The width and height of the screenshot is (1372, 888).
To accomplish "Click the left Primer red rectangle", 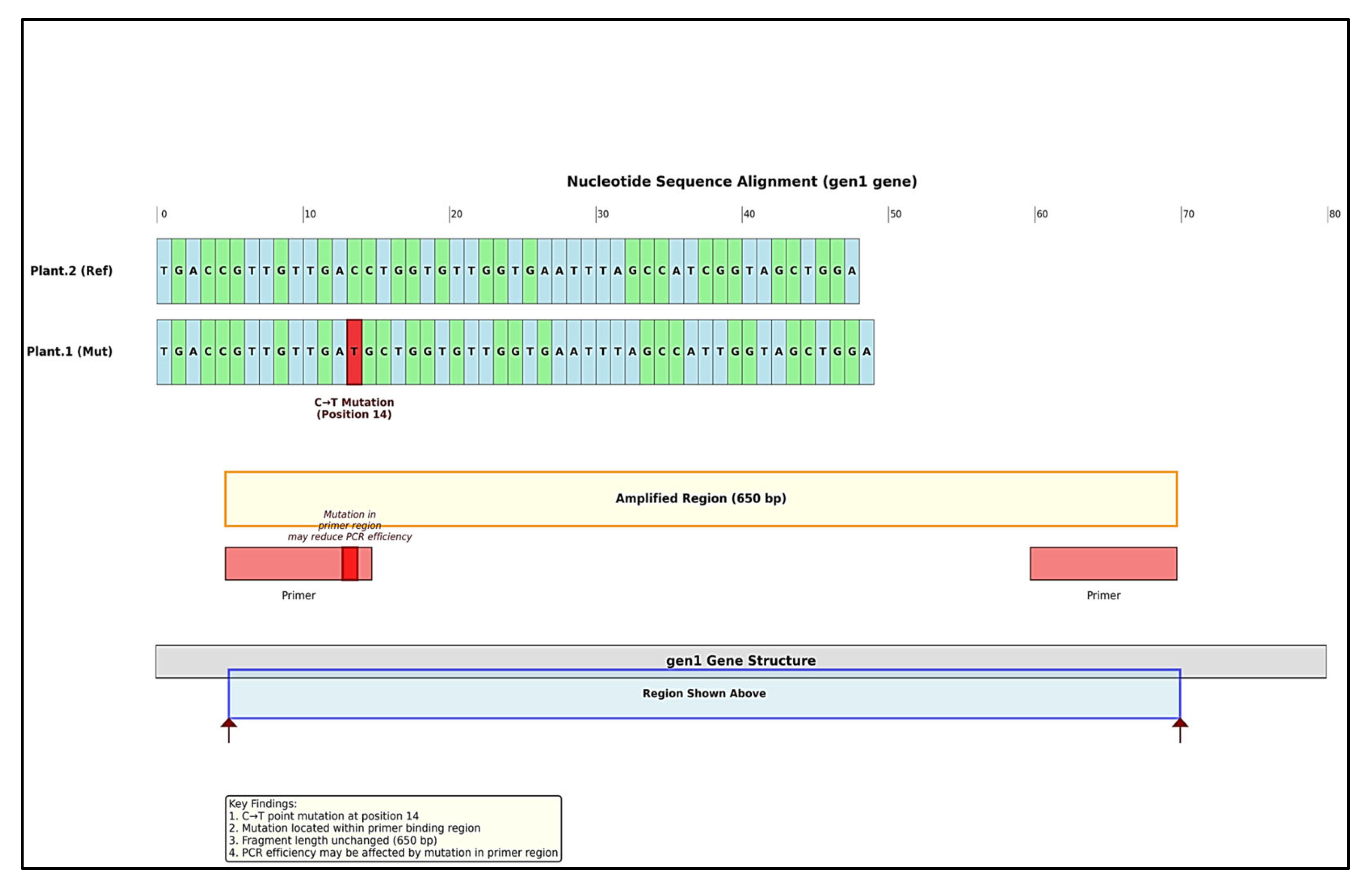I will (x=282, y=563).
